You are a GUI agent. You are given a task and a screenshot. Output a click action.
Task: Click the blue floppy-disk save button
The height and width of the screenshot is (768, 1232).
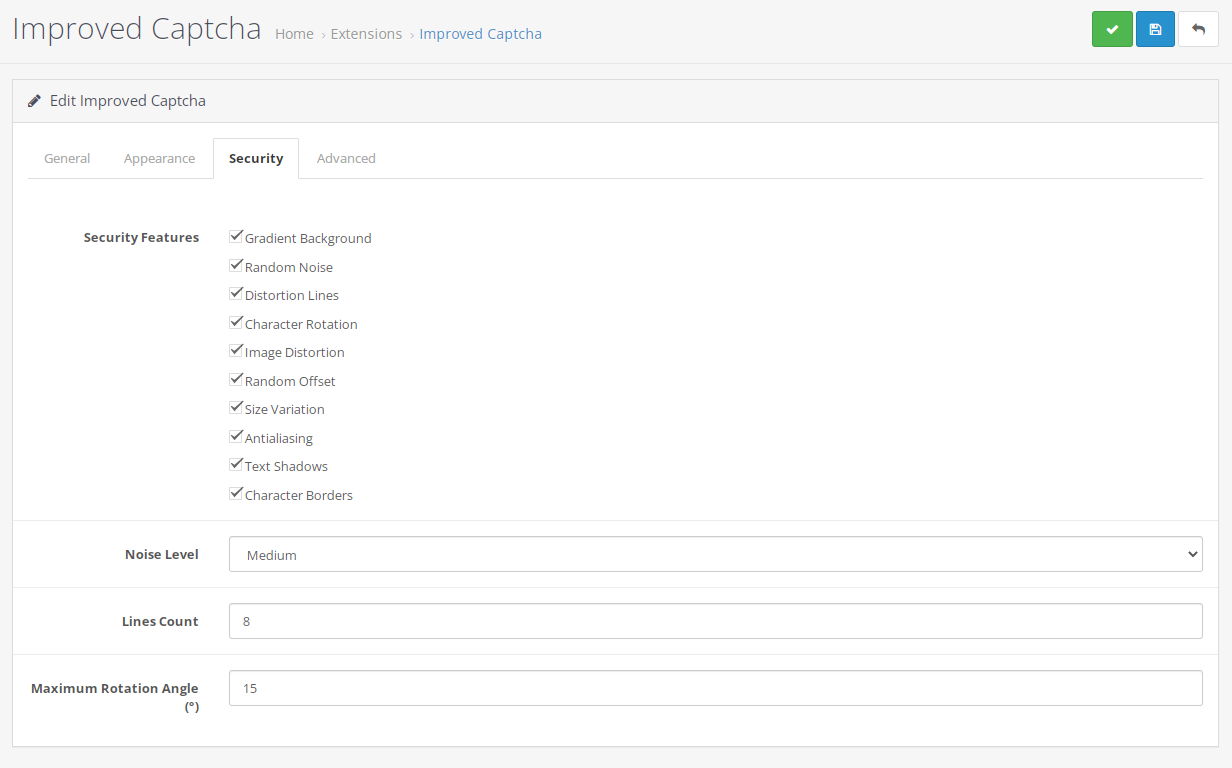[x=1155, y=29]
